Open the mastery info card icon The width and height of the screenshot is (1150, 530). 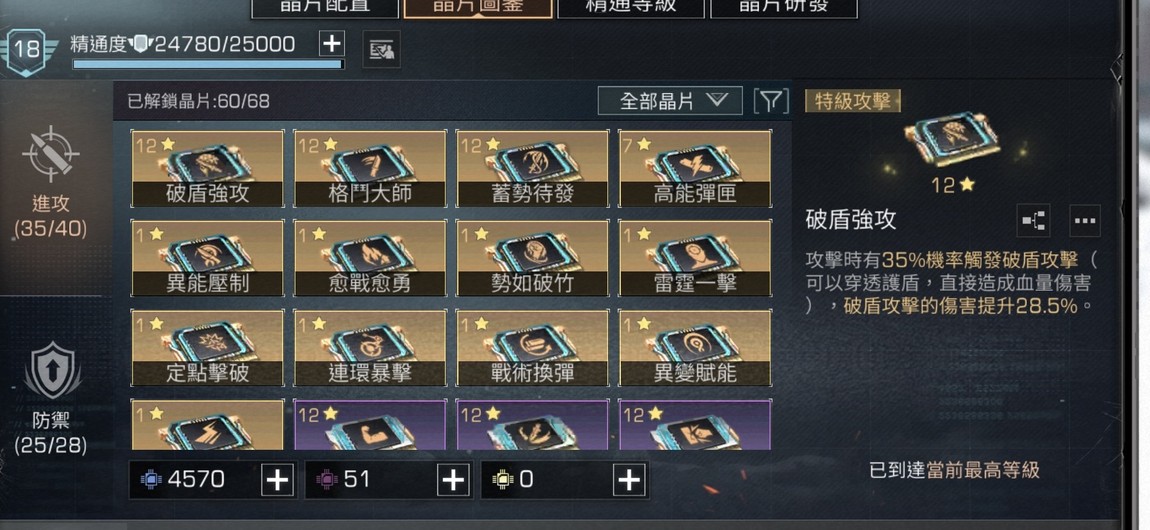(381, 50)
